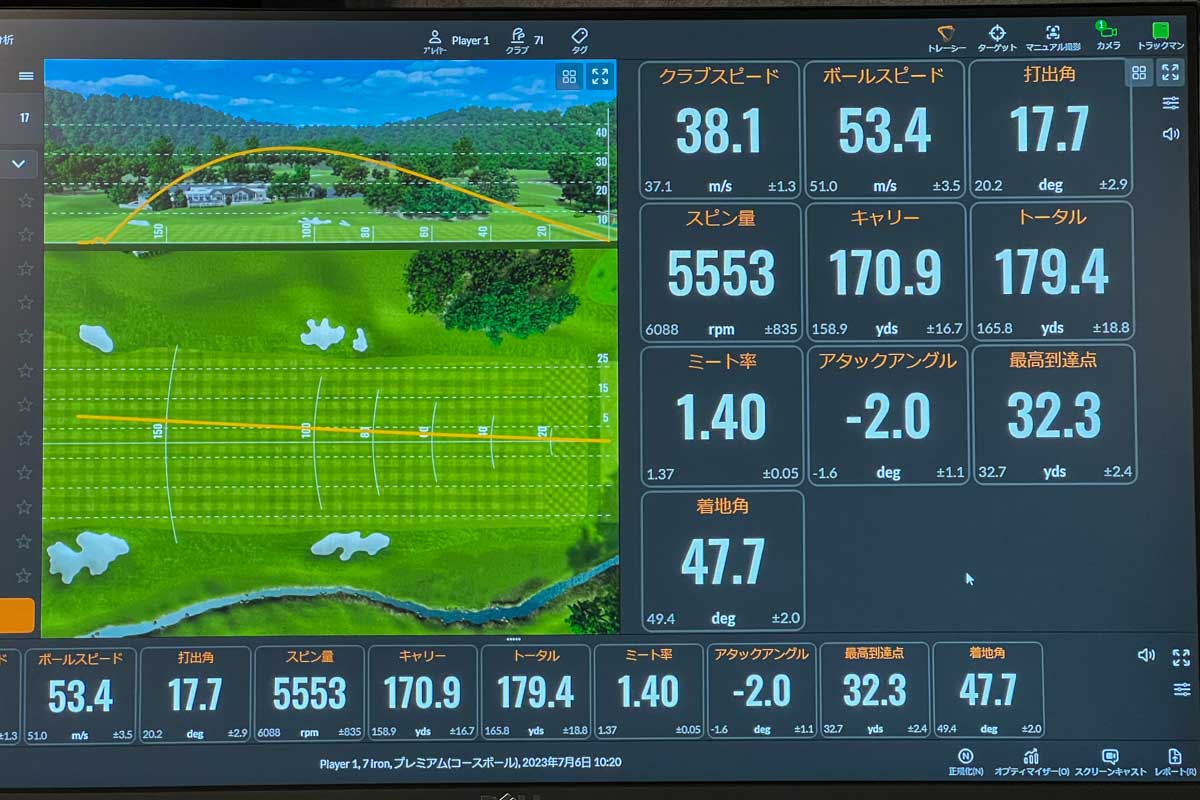Click ボールスピード tile in bottom strip
This screenshot has width=1200, height=800.
[x=81, y=694]
